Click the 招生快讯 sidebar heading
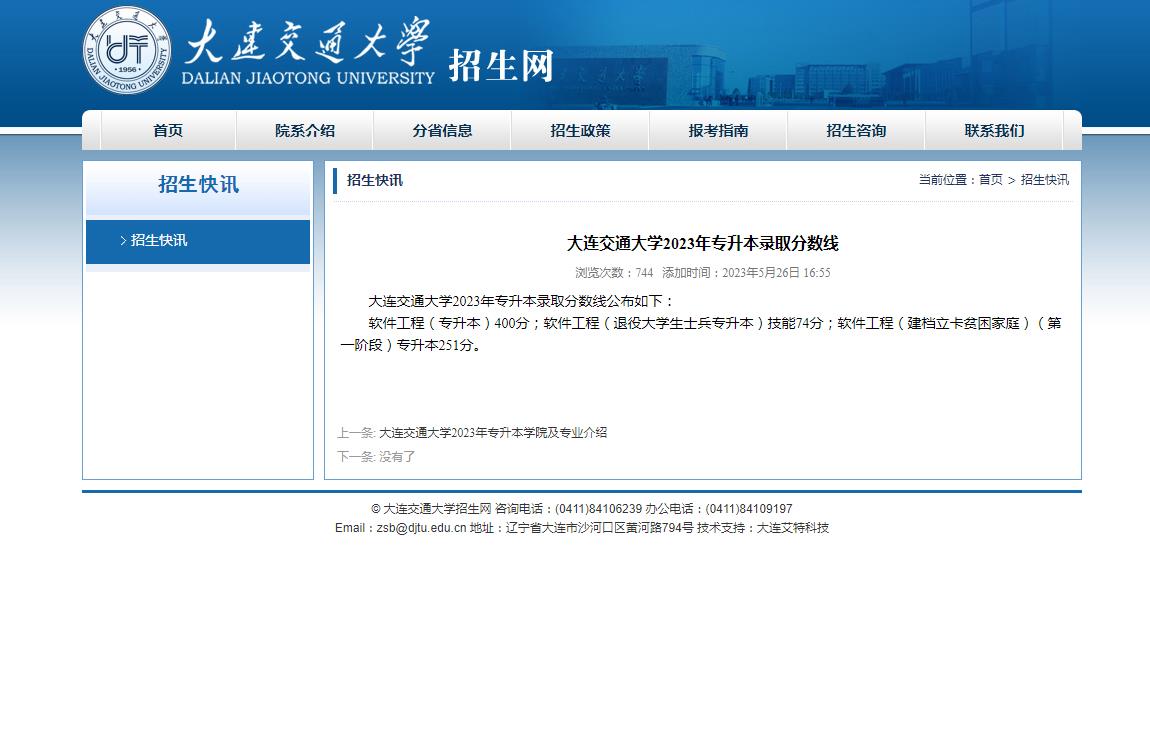 [x=198, y=185]
